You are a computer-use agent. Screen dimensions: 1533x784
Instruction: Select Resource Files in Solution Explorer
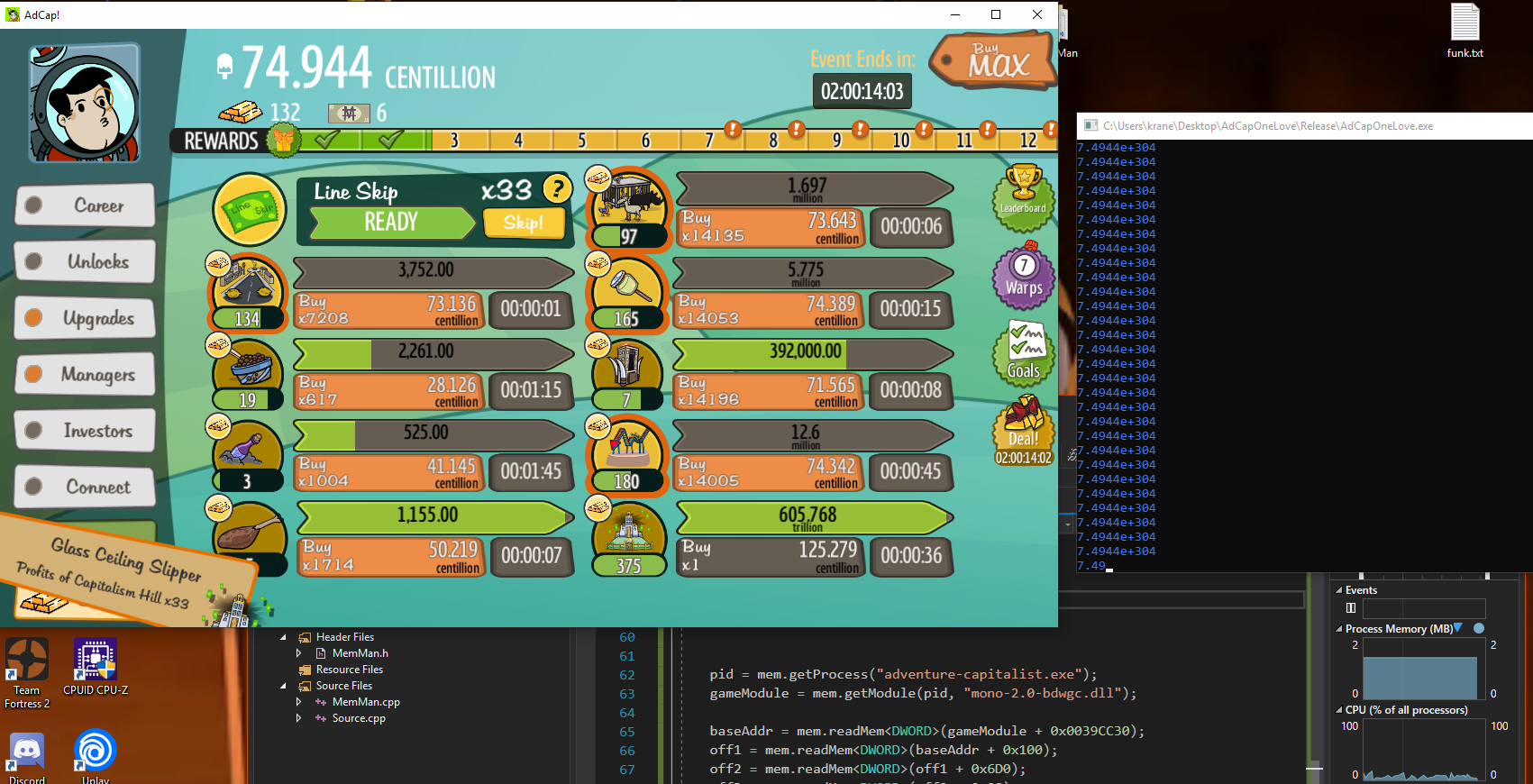click(x=350, y=670)
